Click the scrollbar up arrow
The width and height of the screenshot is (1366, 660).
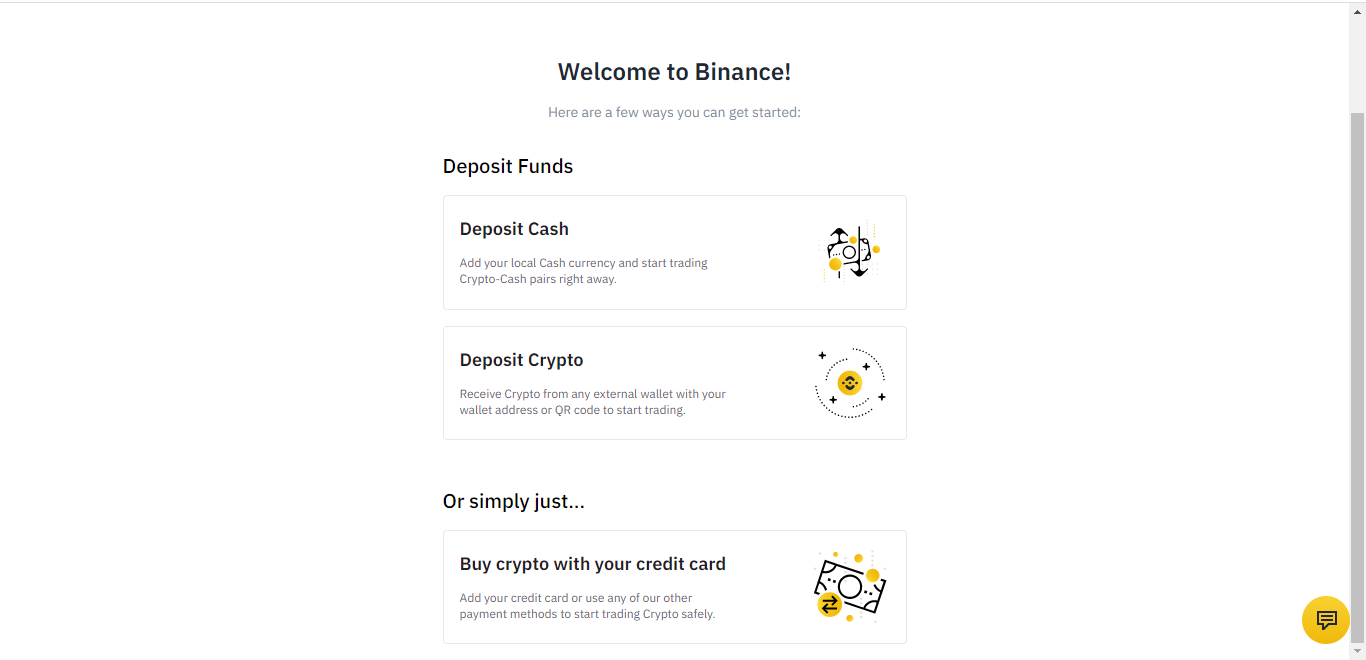coord(1357,11)
